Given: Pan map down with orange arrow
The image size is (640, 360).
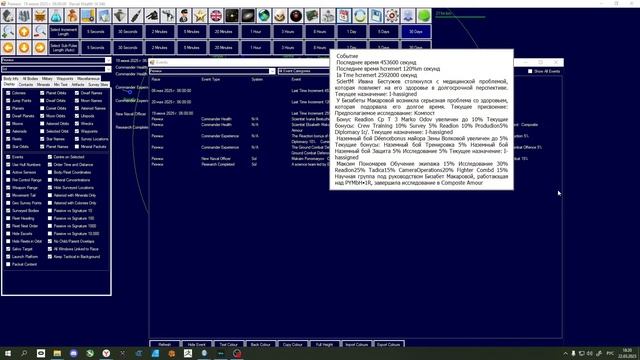Looking at the screenshot, I should tap(24, 47).
